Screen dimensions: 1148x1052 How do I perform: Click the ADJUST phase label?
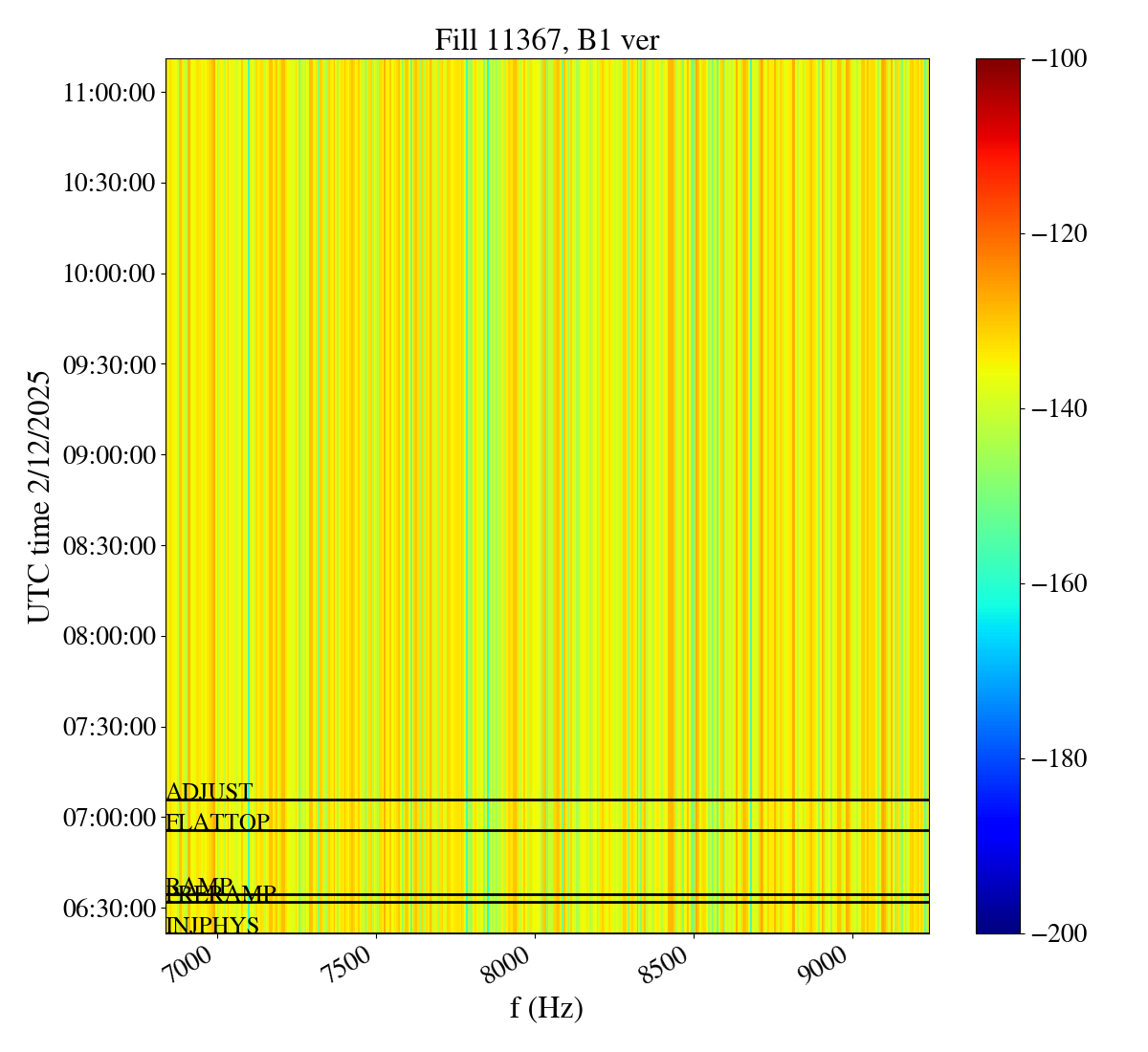click(x=210, y=791)
